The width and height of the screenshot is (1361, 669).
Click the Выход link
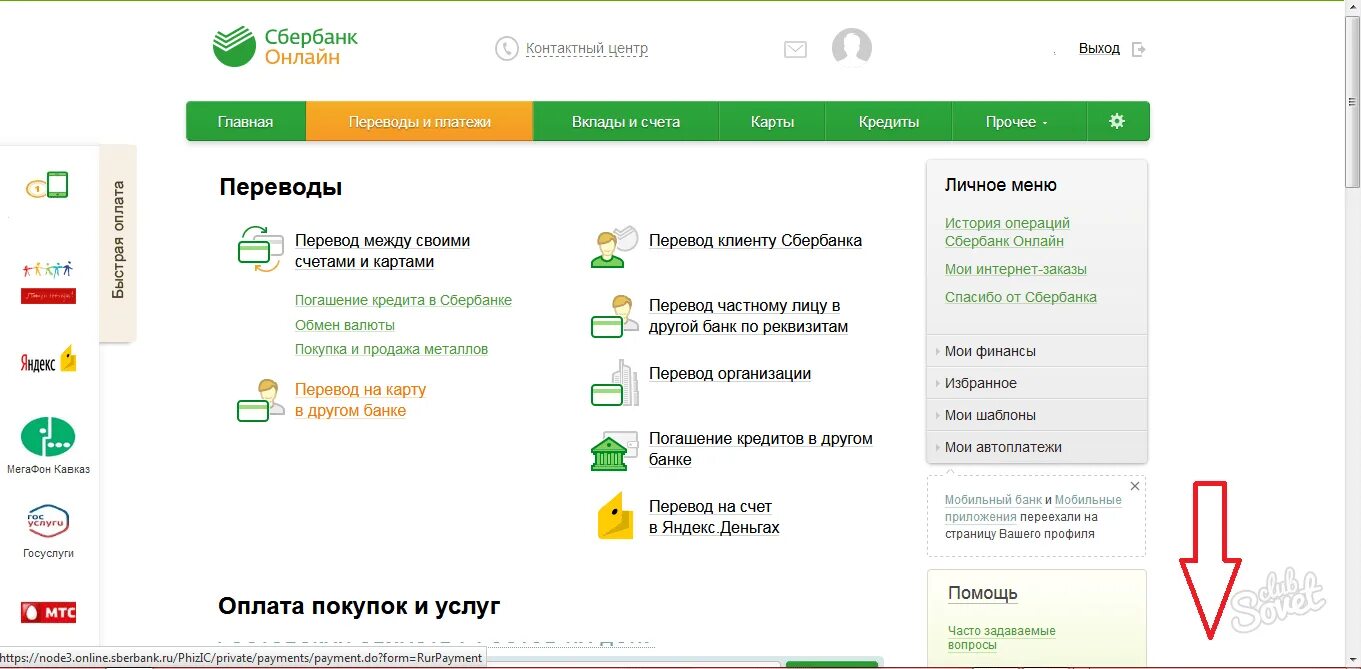click(1099, 48)
